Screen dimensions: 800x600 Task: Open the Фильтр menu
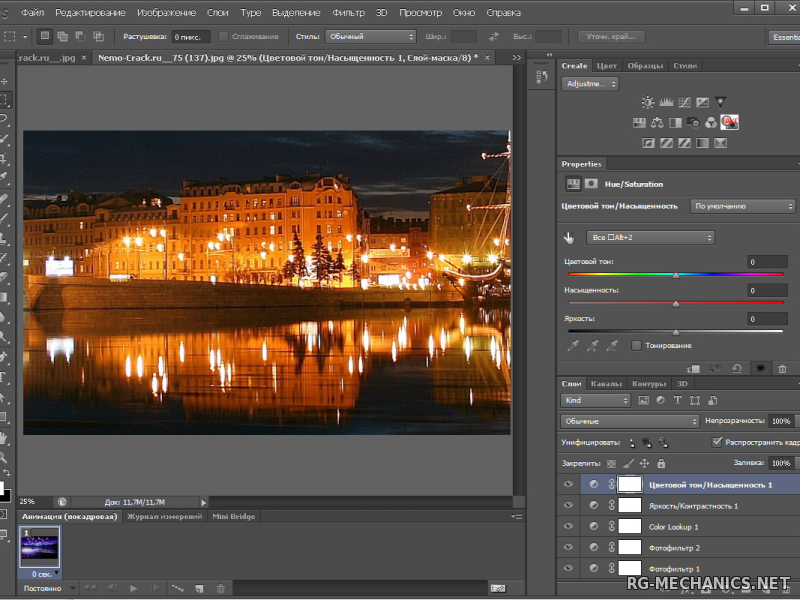pos(348,12)
